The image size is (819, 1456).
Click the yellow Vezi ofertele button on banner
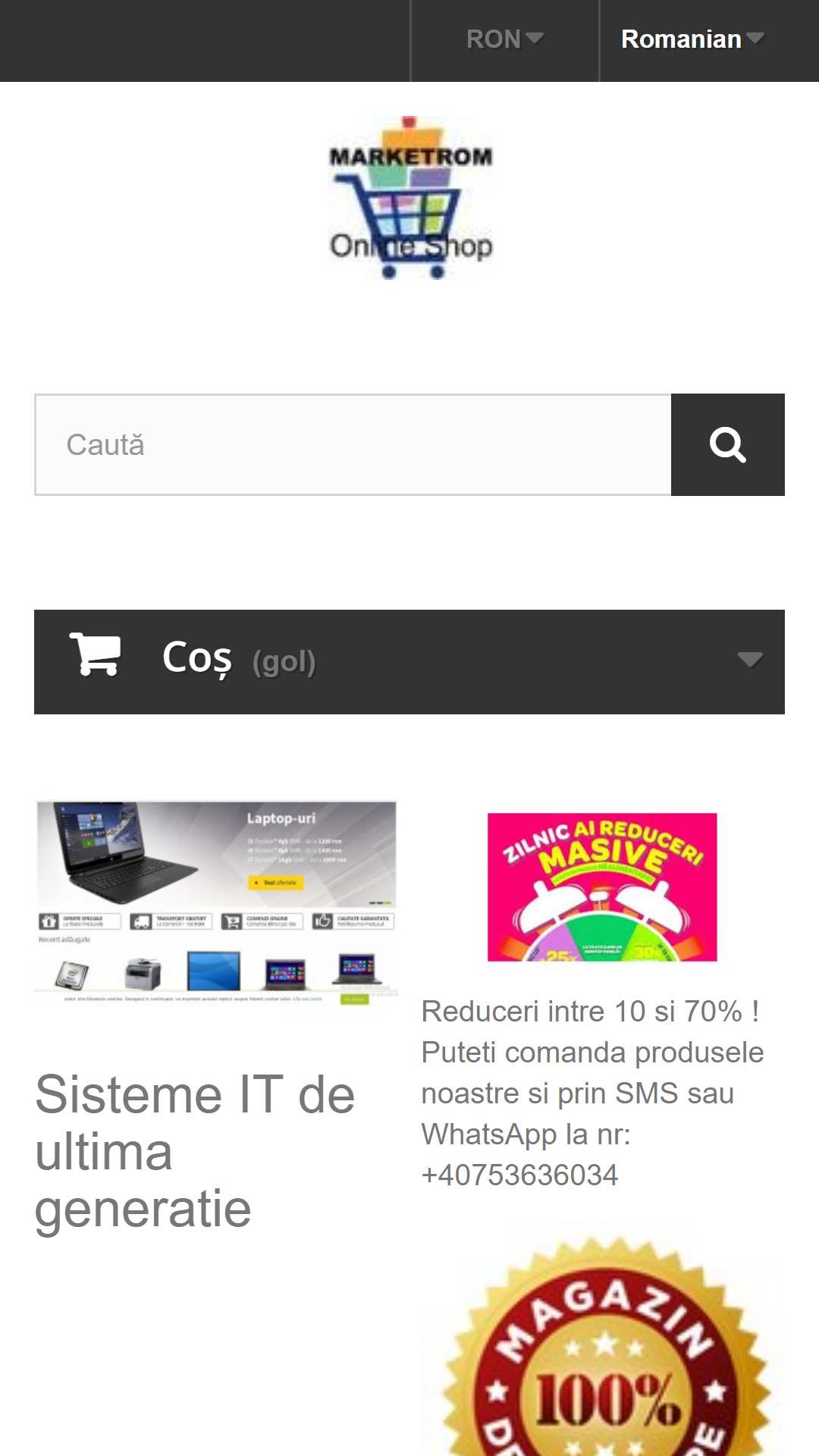click(x=276, y=883)
